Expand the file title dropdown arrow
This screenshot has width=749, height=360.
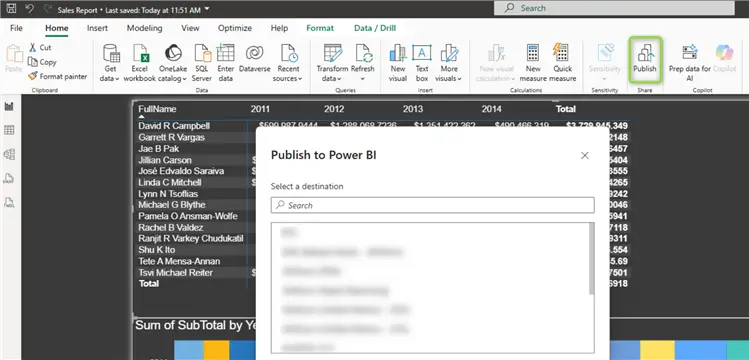click(206, 9)
